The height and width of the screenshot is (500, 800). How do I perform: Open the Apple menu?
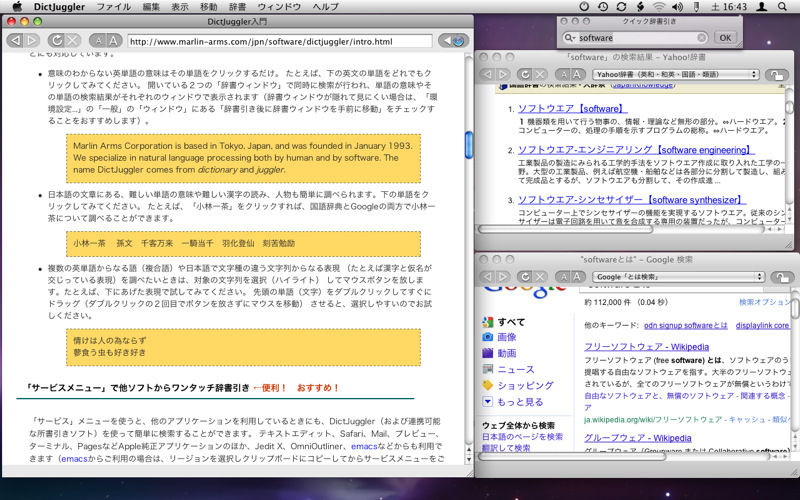click(x=17, y=6)
